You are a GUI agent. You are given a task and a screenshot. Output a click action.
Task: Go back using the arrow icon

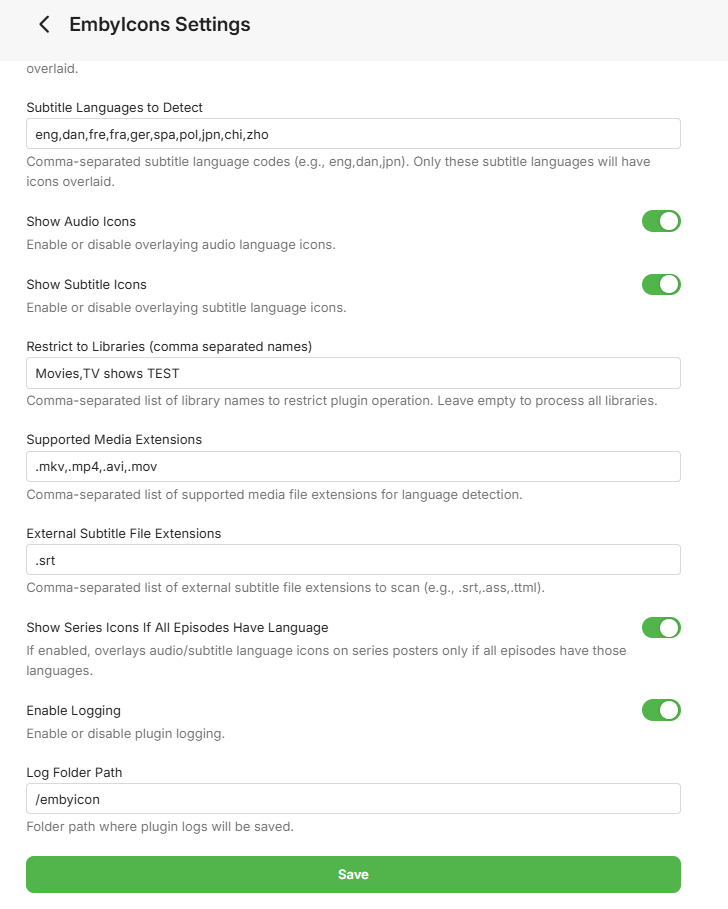pos(44,25)
